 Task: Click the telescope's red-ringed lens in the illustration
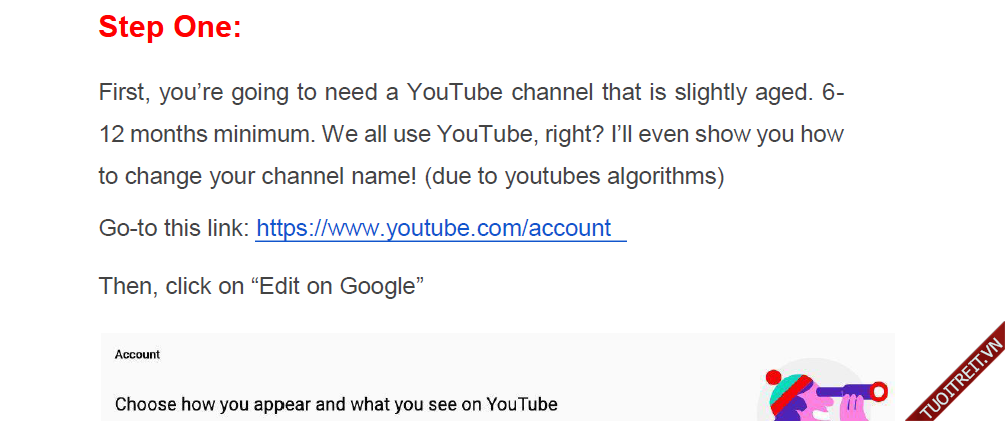pos(875,389)
